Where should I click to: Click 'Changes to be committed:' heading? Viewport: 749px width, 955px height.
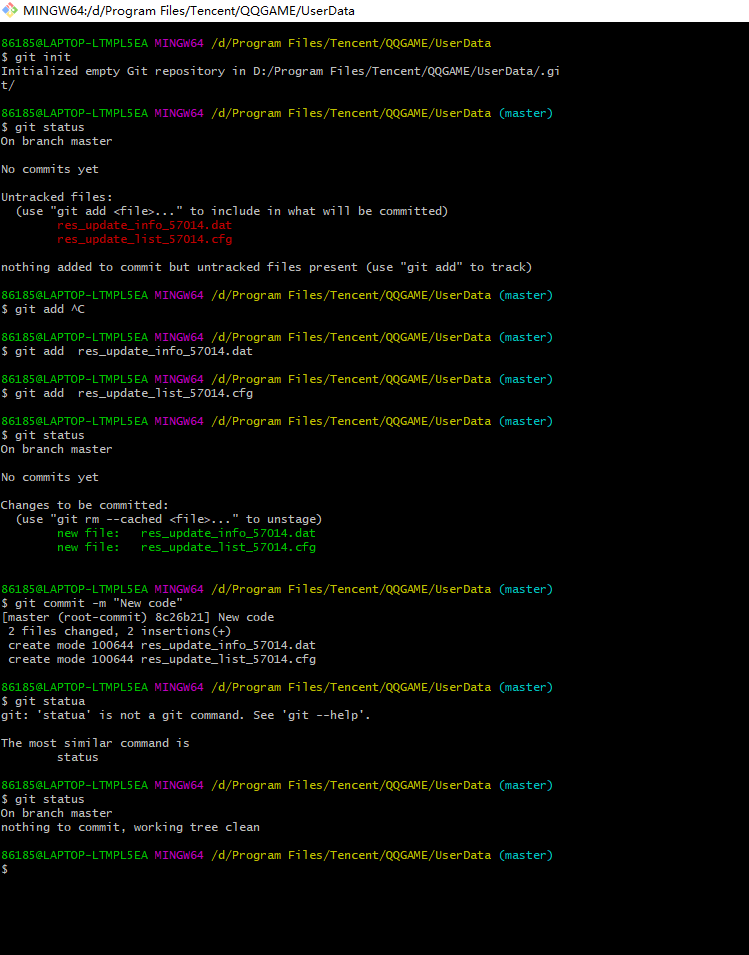pos(85,506)
